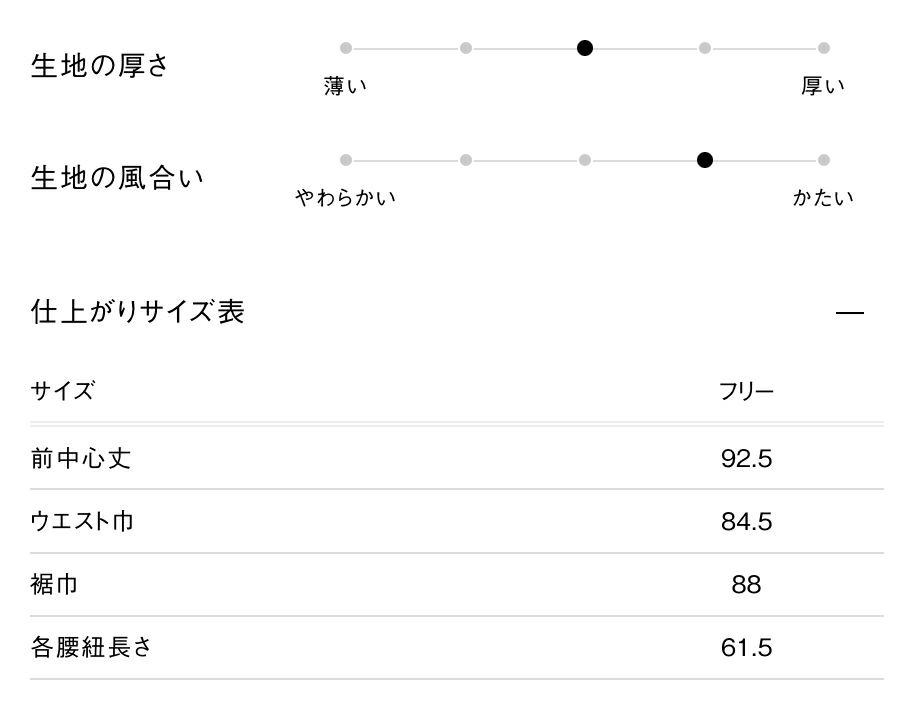Click the 61.5 value for 各腰紐長さ
910x704 pixels.
pyautogui.click(x=746, y=648)
